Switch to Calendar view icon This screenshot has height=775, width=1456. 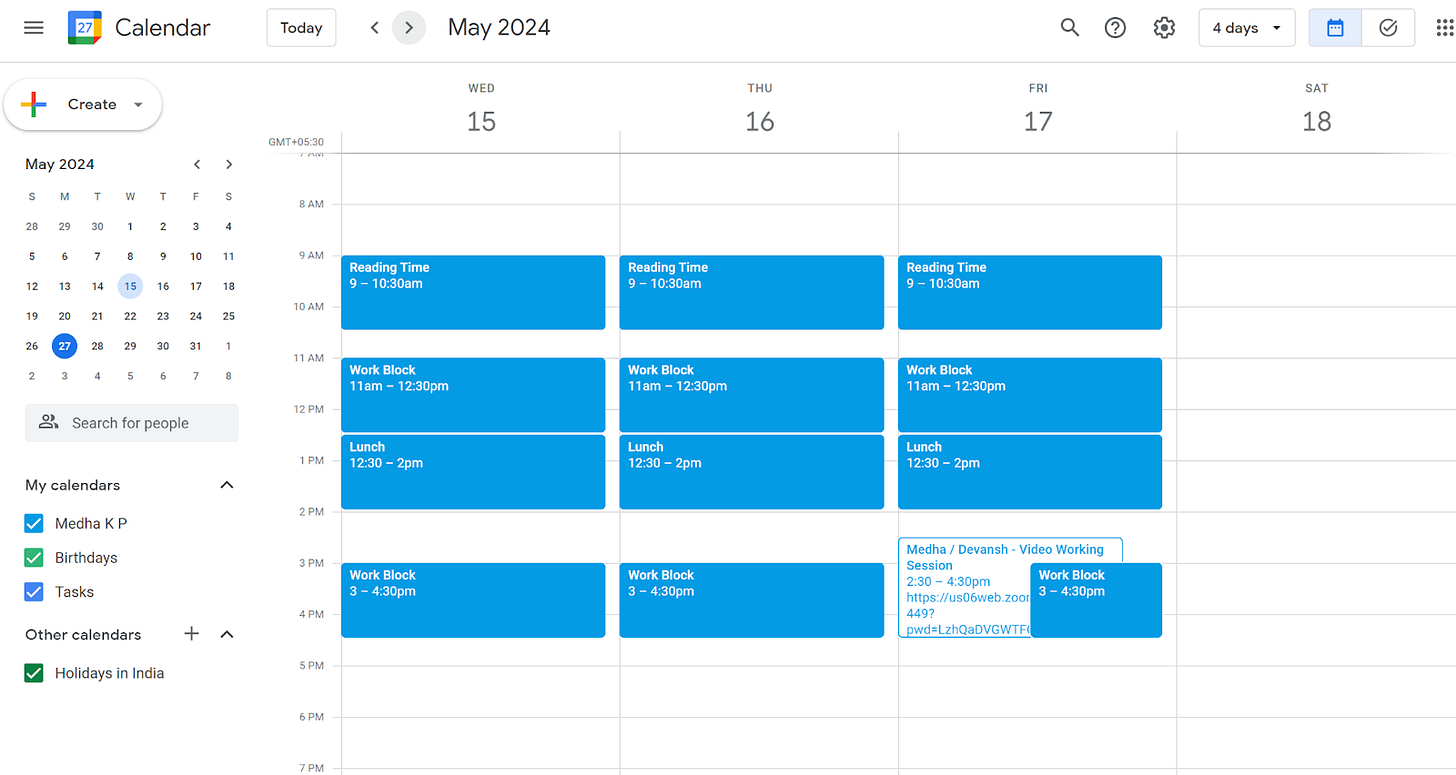(x=1335, y=28)
